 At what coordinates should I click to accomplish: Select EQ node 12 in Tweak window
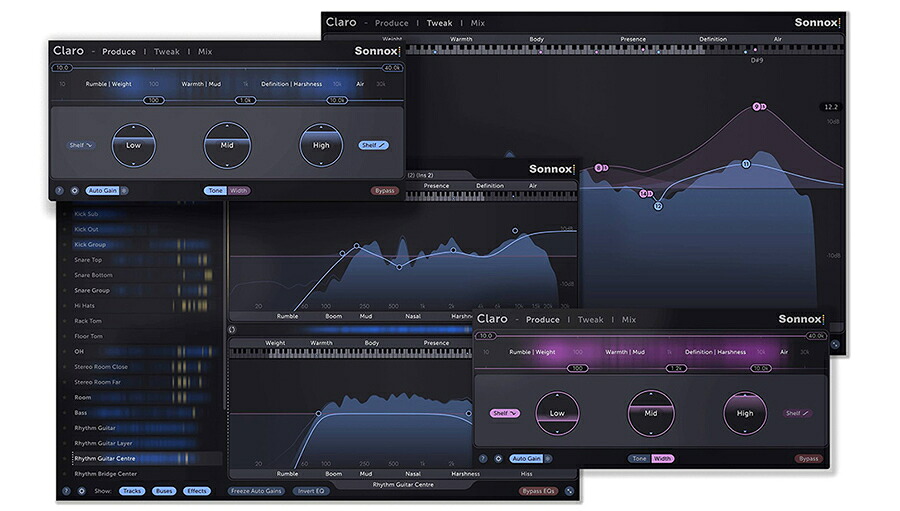(x=658, y=206)
